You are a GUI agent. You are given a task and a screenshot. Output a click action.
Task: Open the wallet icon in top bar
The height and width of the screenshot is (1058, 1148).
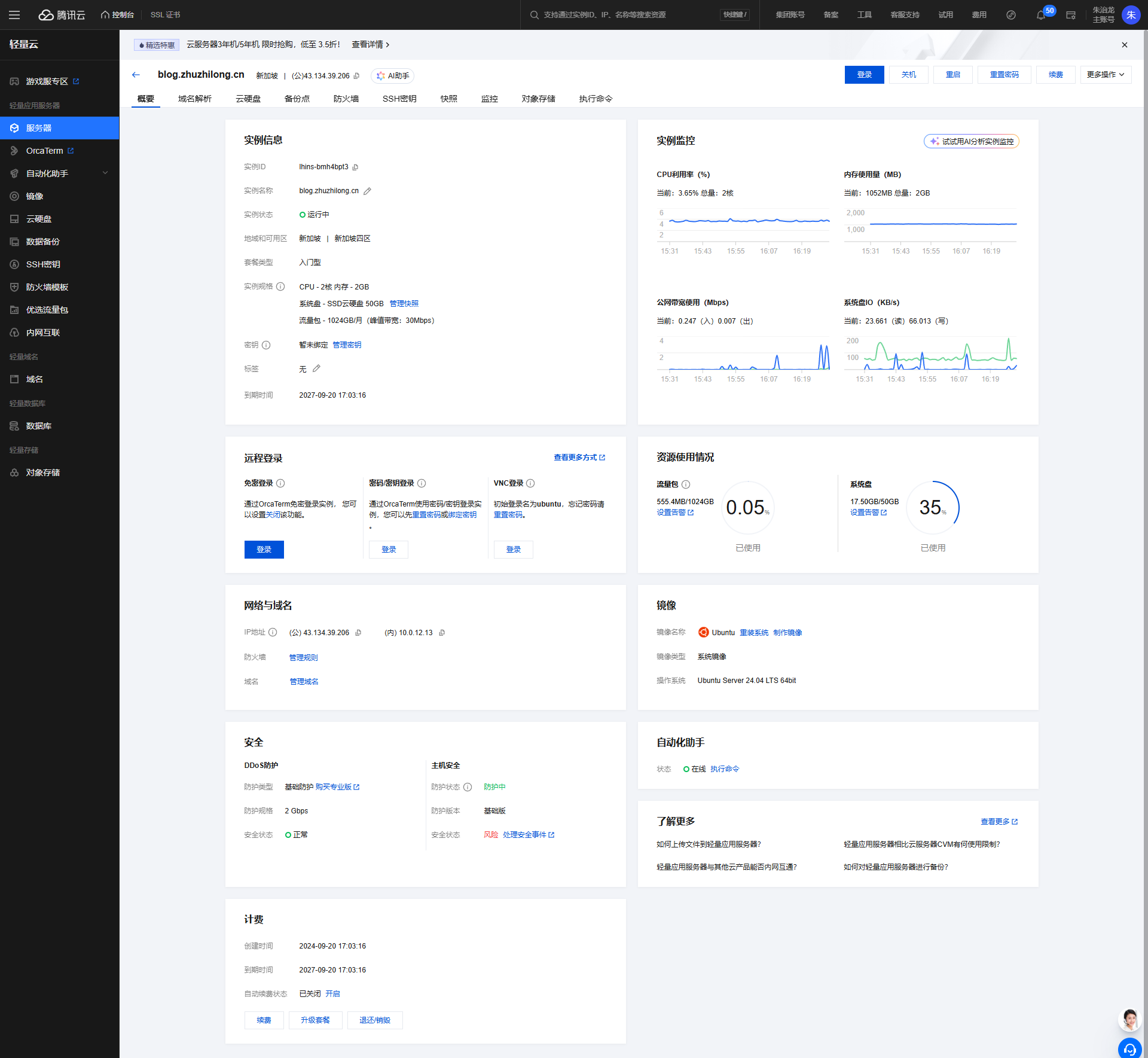click(x=1071, y=15)
